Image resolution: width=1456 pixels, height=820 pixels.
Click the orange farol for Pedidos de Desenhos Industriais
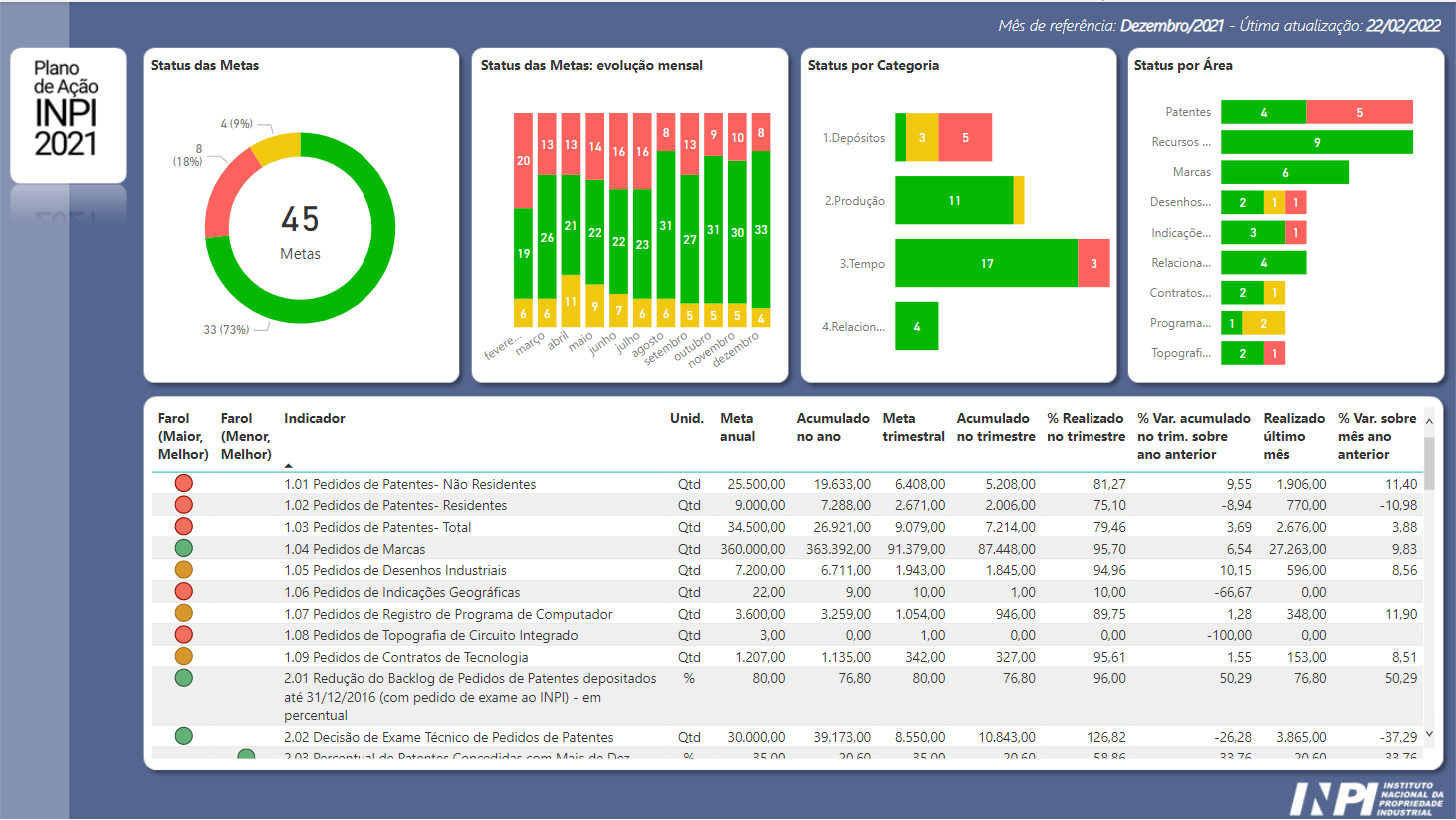(x=183, y=570)
